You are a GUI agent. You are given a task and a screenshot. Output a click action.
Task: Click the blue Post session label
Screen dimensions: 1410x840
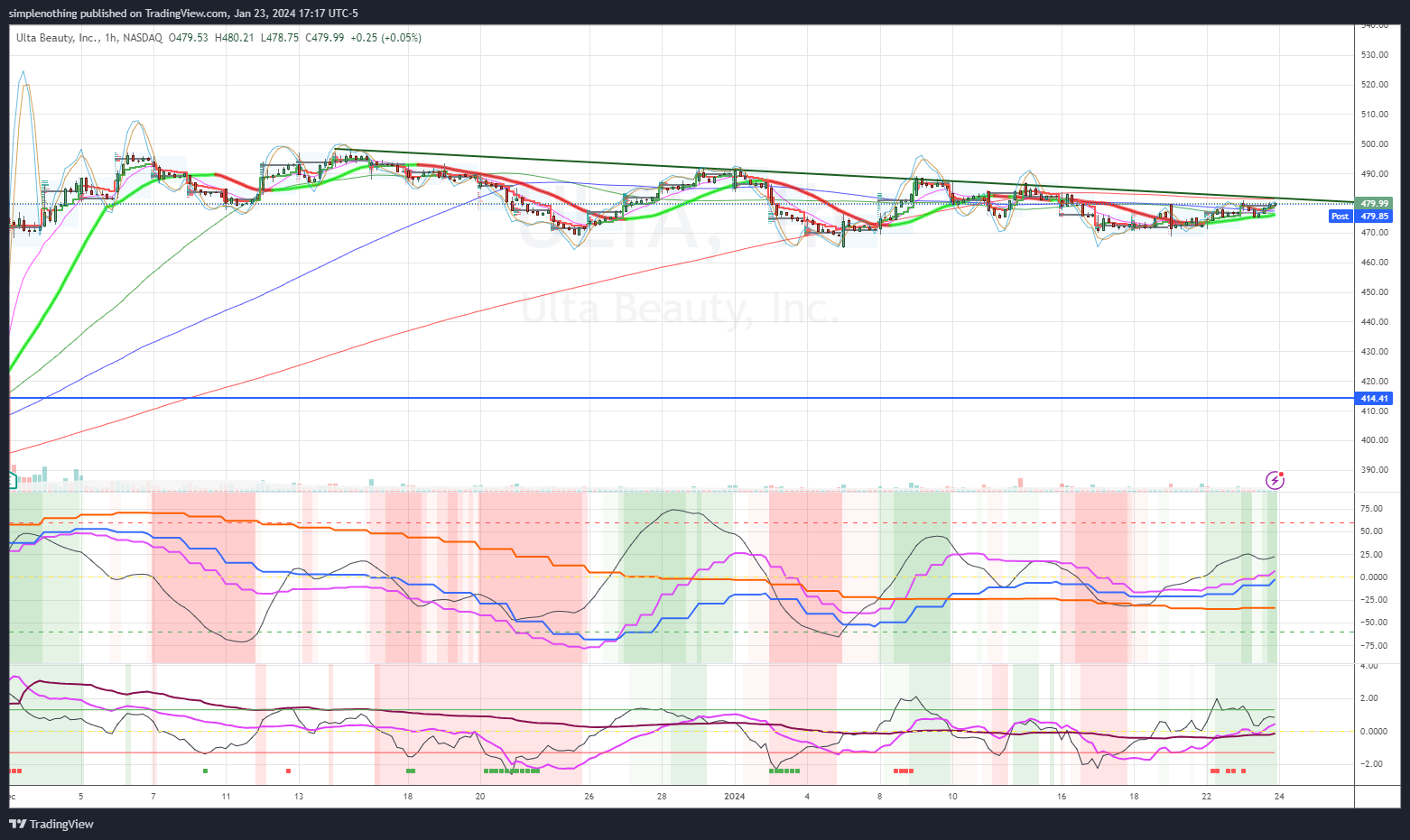pos(1340,217)
